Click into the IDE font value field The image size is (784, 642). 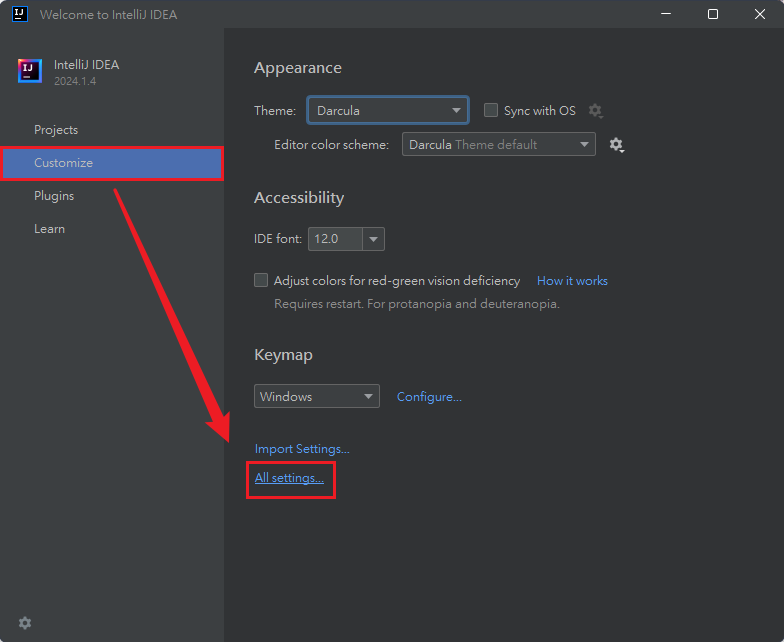[x=336, y=239]
